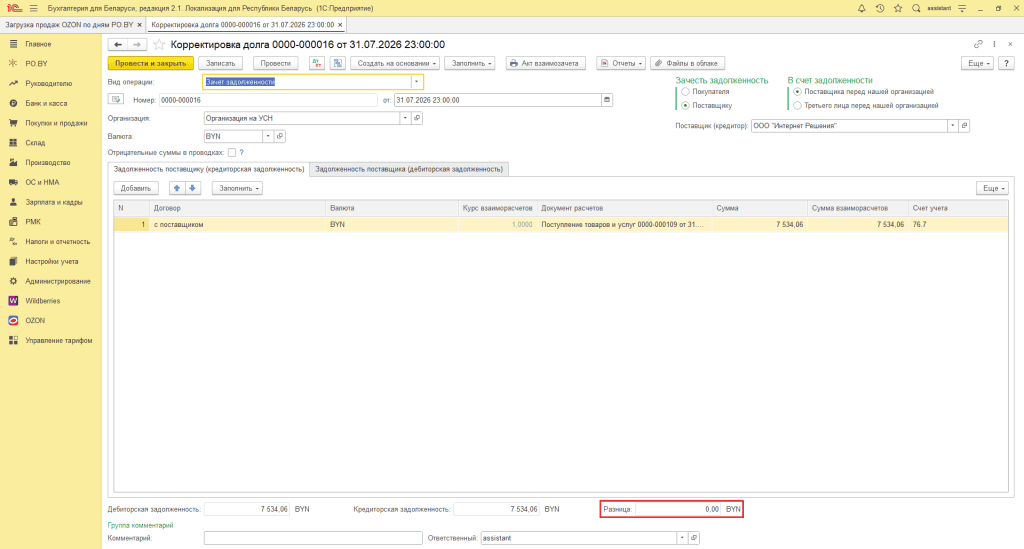
Task: Click Добавить row button
Action: point(136,188)
